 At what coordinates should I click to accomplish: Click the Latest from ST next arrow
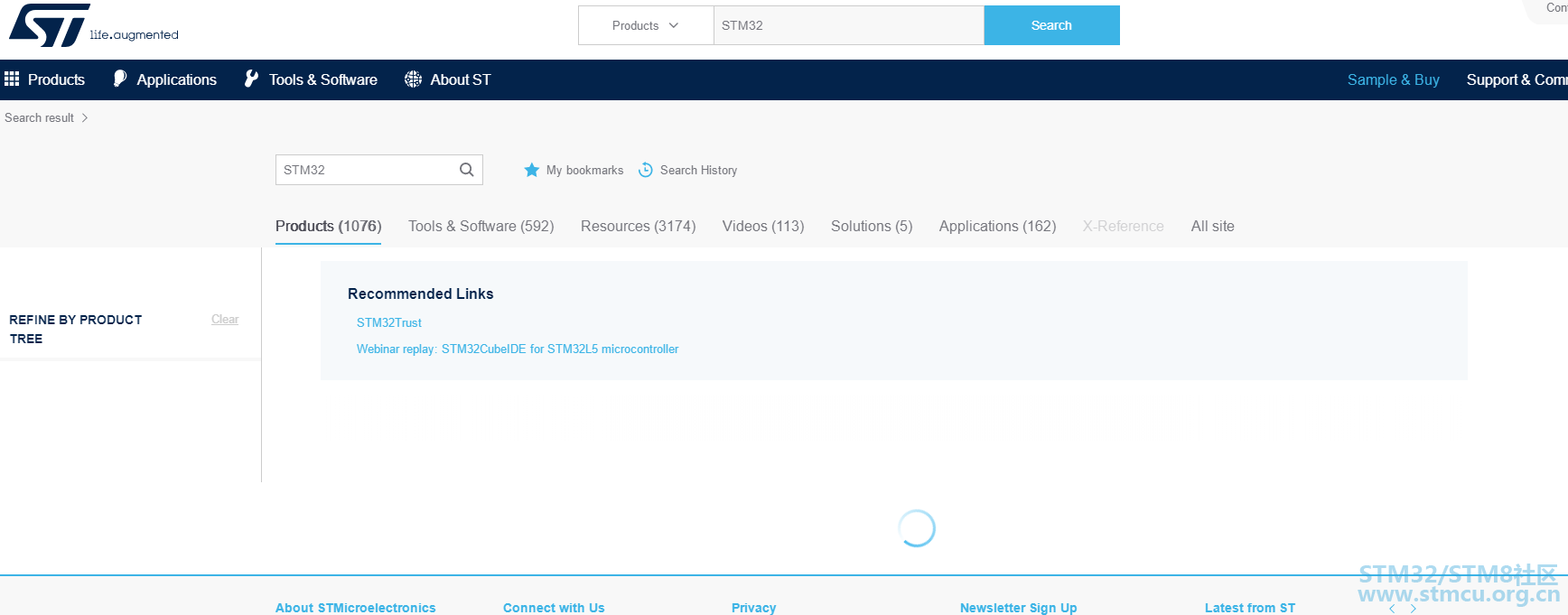1414,609
